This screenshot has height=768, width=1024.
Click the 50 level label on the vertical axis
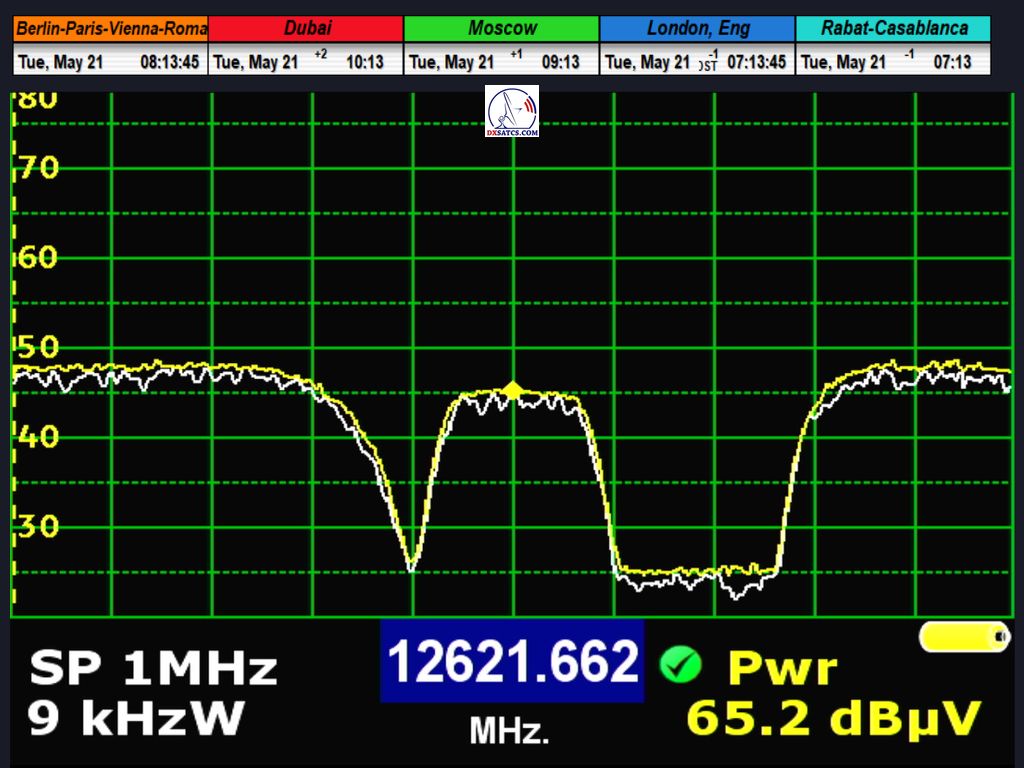pyautogui.click(x=39, y=347)
